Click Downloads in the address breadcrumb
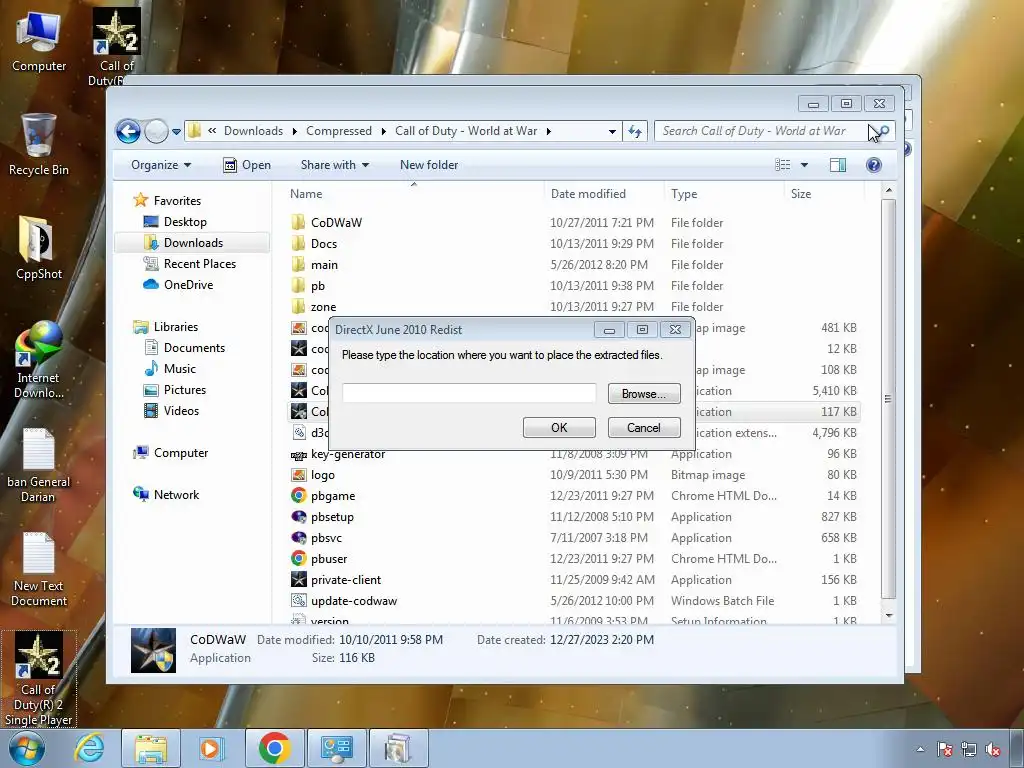This screenshot has height=768, width=1024. tap(253, 131)
